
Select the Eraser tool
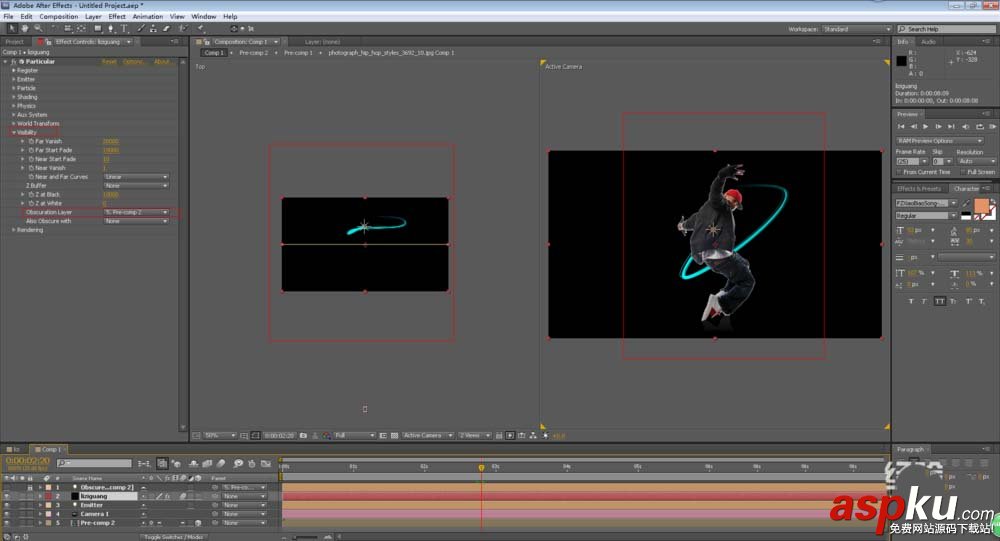(166, 29)
